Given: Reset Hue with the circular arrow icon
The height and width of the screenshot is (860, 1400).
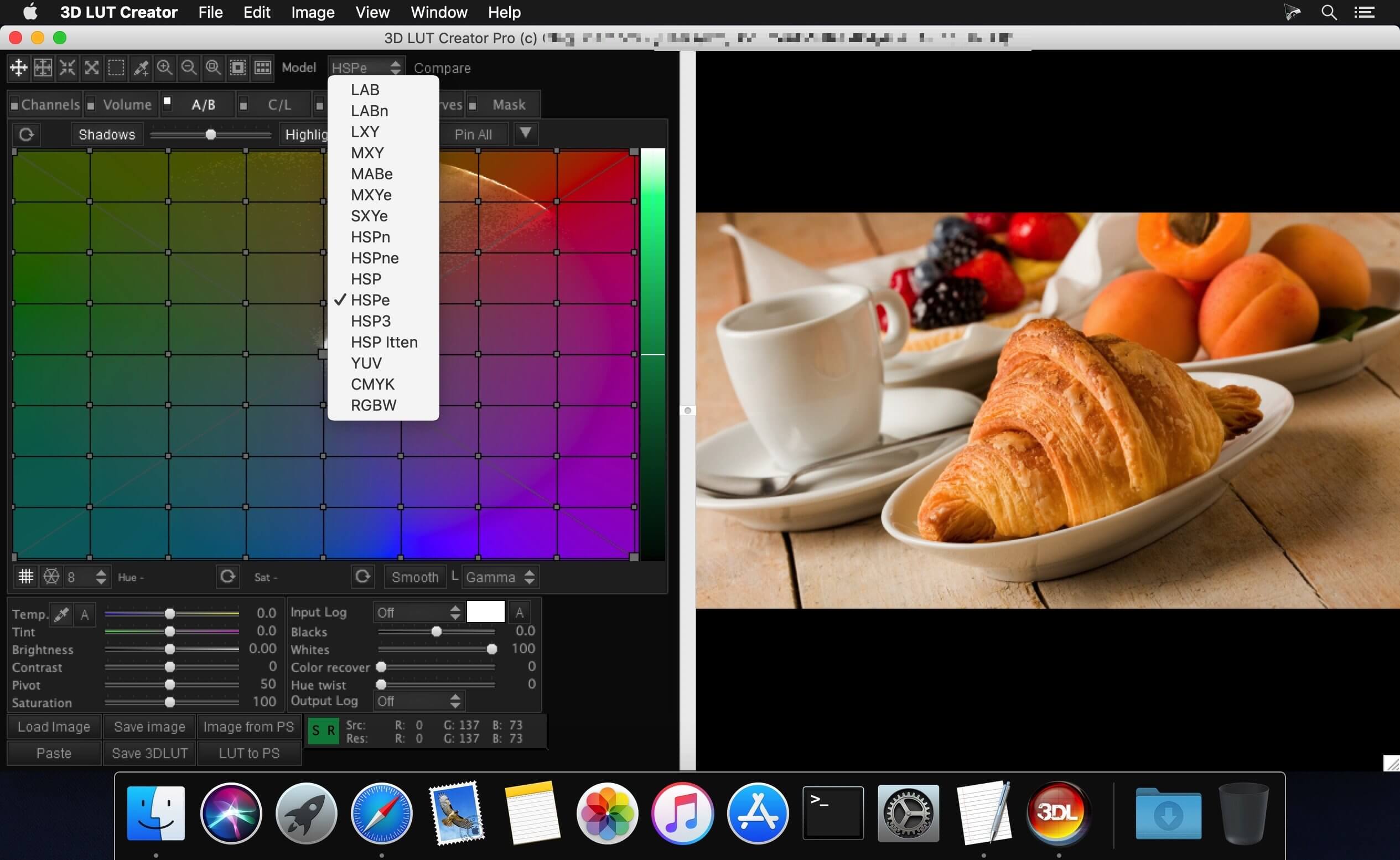Looking at the screenshot, I should click(x=227, y=577).
